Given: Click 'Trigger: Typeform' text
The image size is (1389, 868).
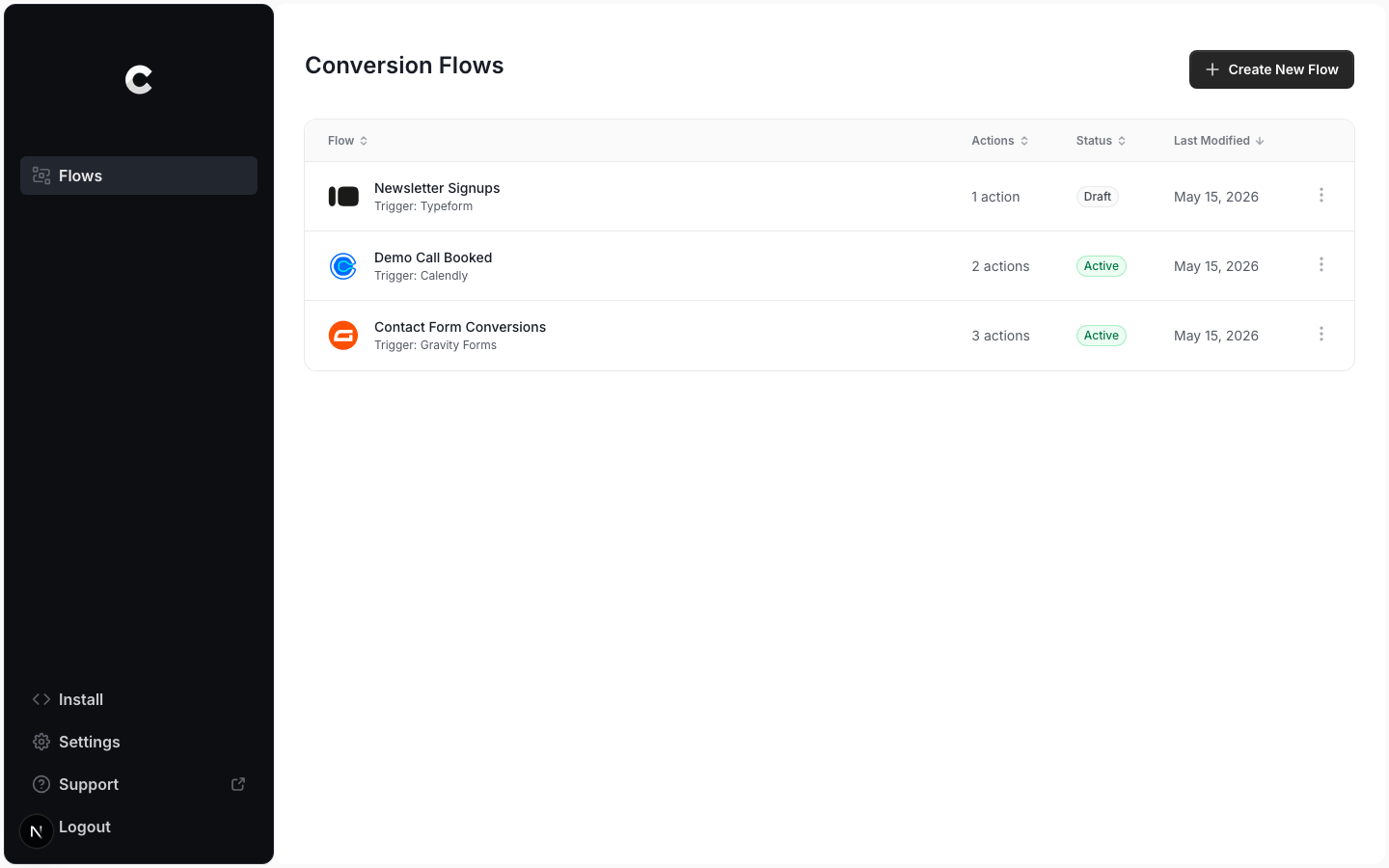Looking at the screenshot, I should click(x=423, y=206).
